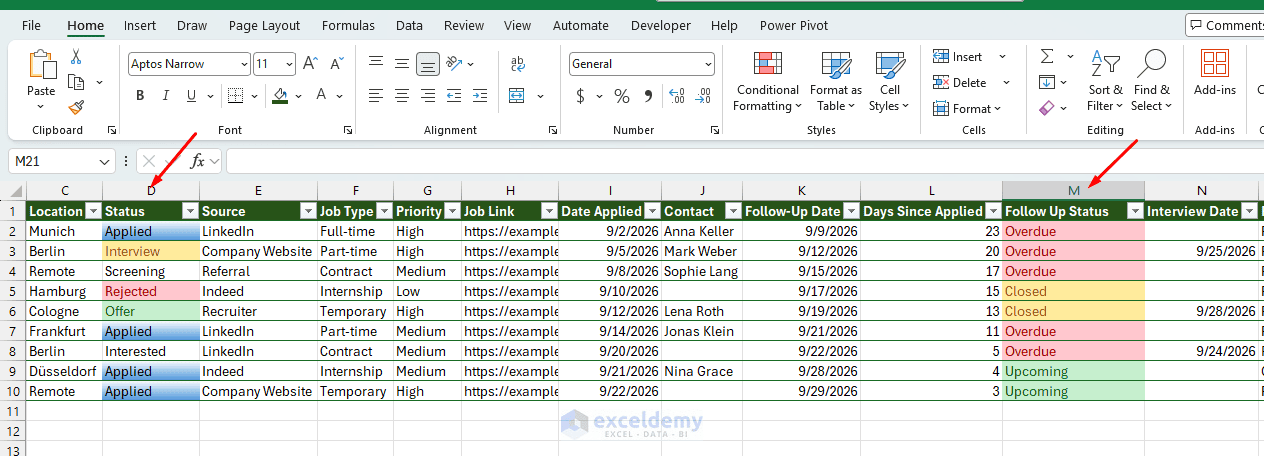Click the Borders icon

click(x=234, y=96)
